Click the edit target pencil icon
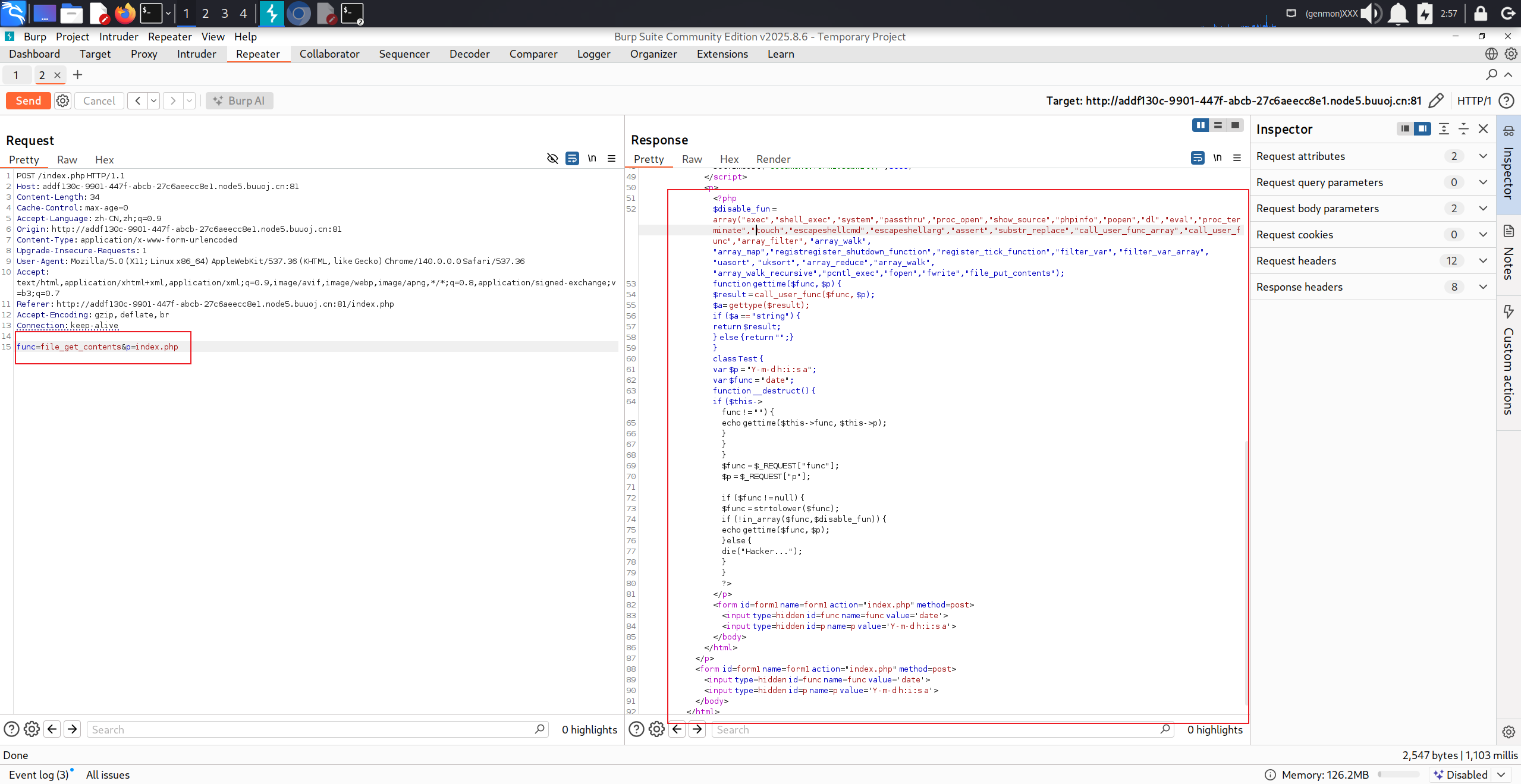The width and height of the screenshot is (1521, 784). (x=1436, y=100)
